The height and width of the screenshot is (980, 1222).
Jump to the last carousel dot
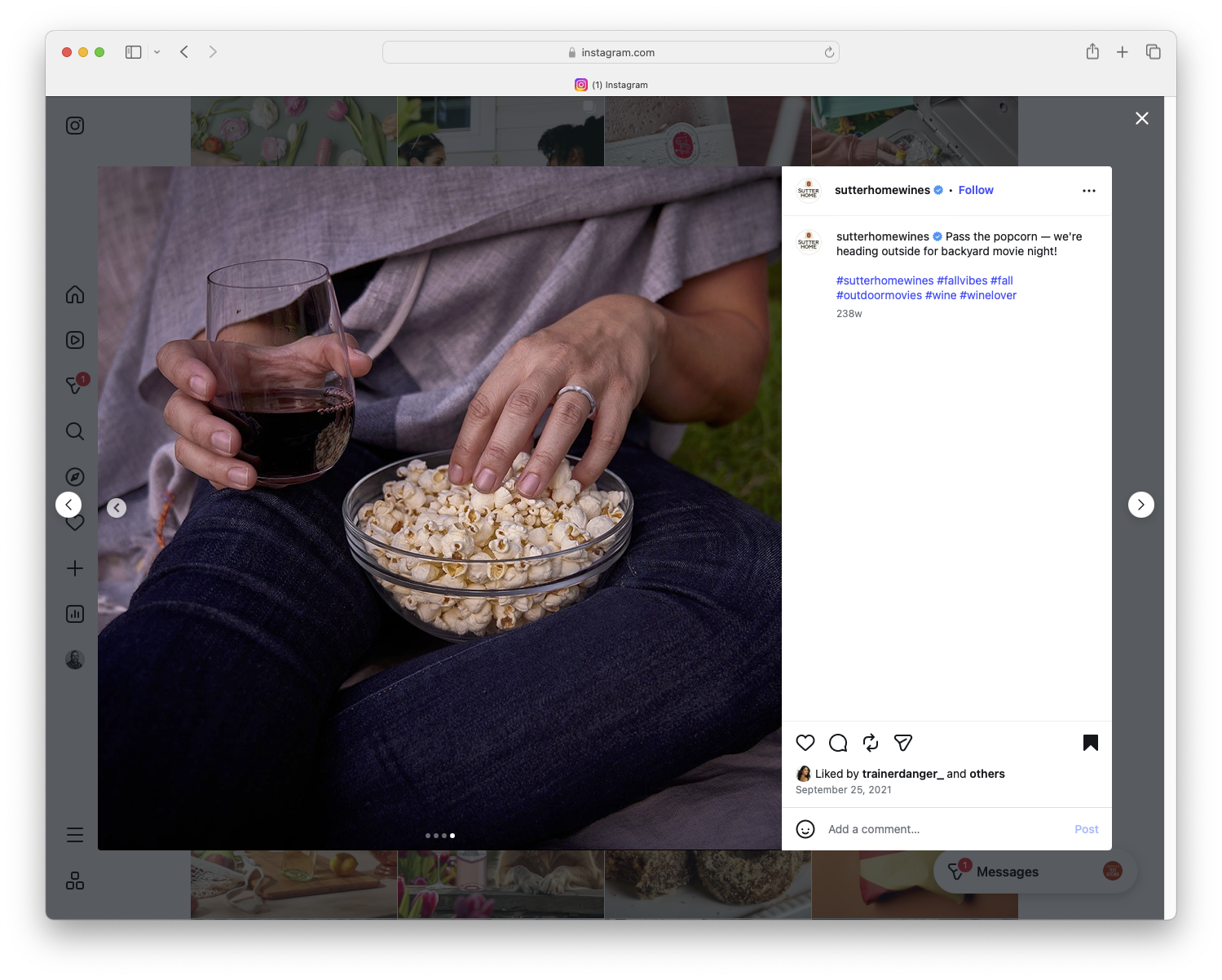pos(452,836)
